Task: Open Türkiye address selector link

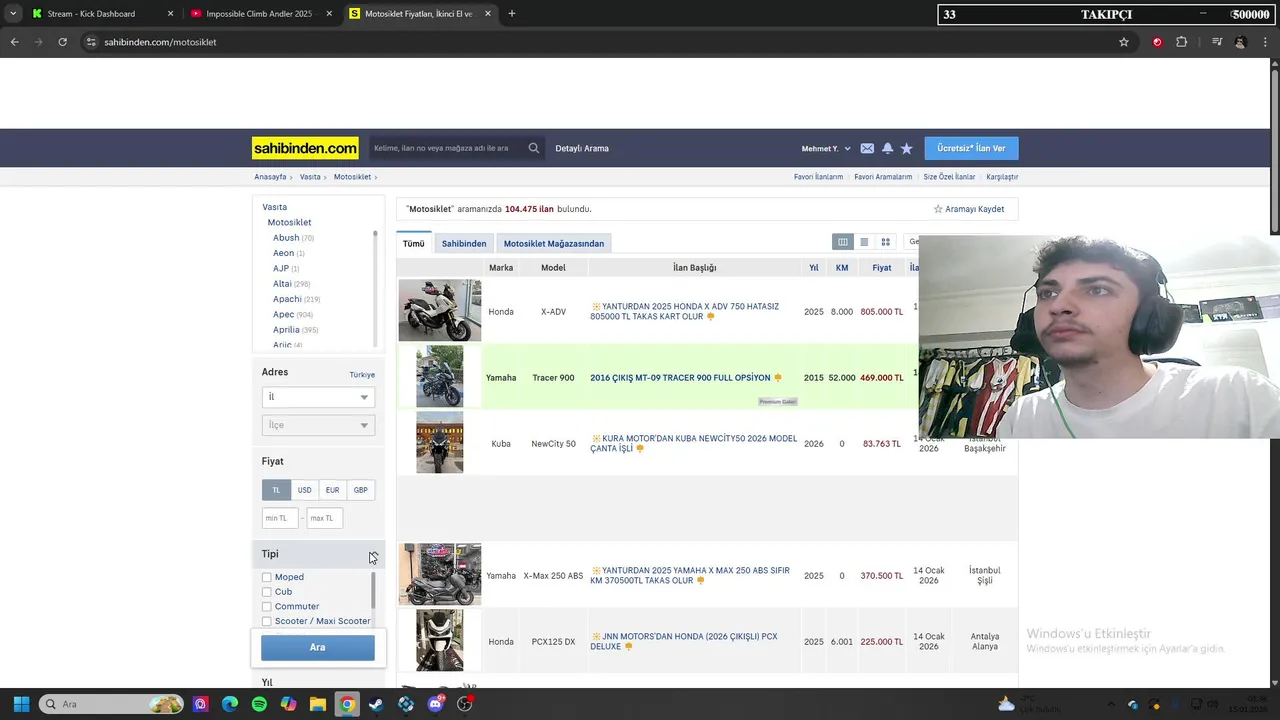Action: coord(362,374)
